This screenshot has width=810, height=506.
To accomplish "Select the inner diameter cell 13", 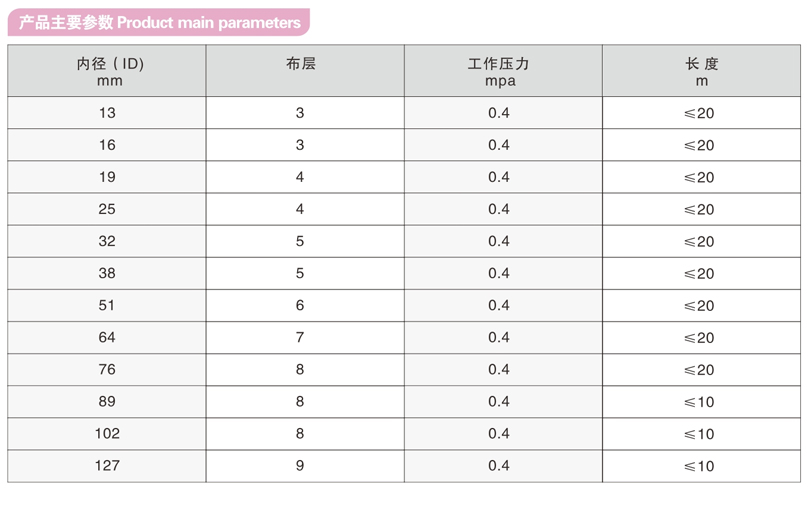I will [107, 113].
